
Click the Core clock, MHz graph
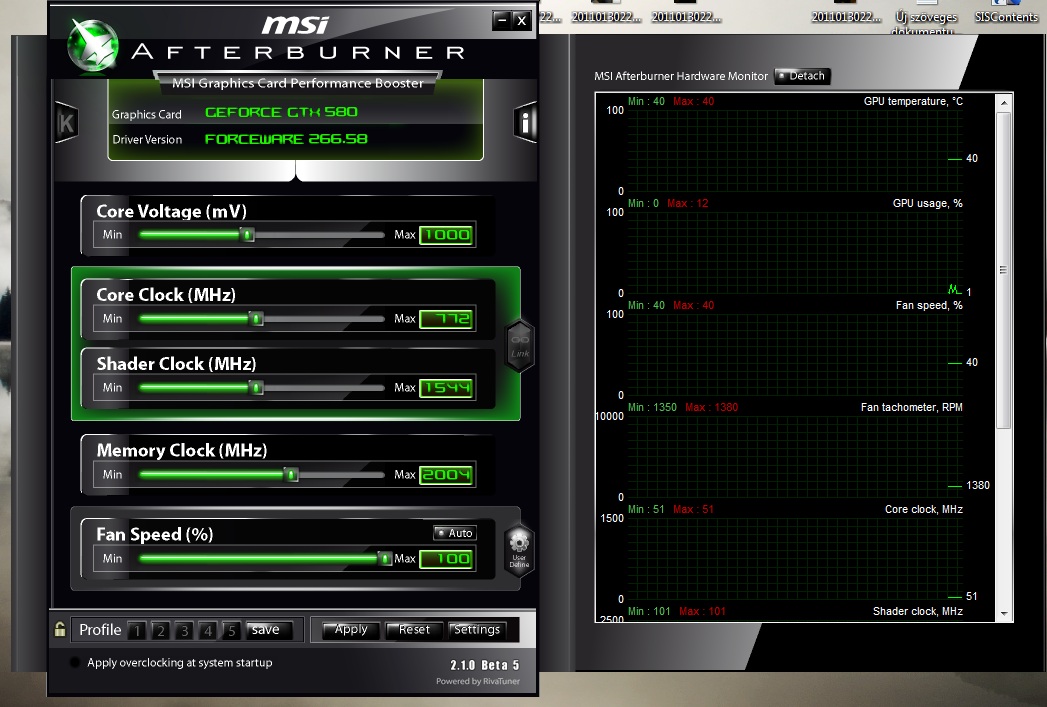(795, 559)
